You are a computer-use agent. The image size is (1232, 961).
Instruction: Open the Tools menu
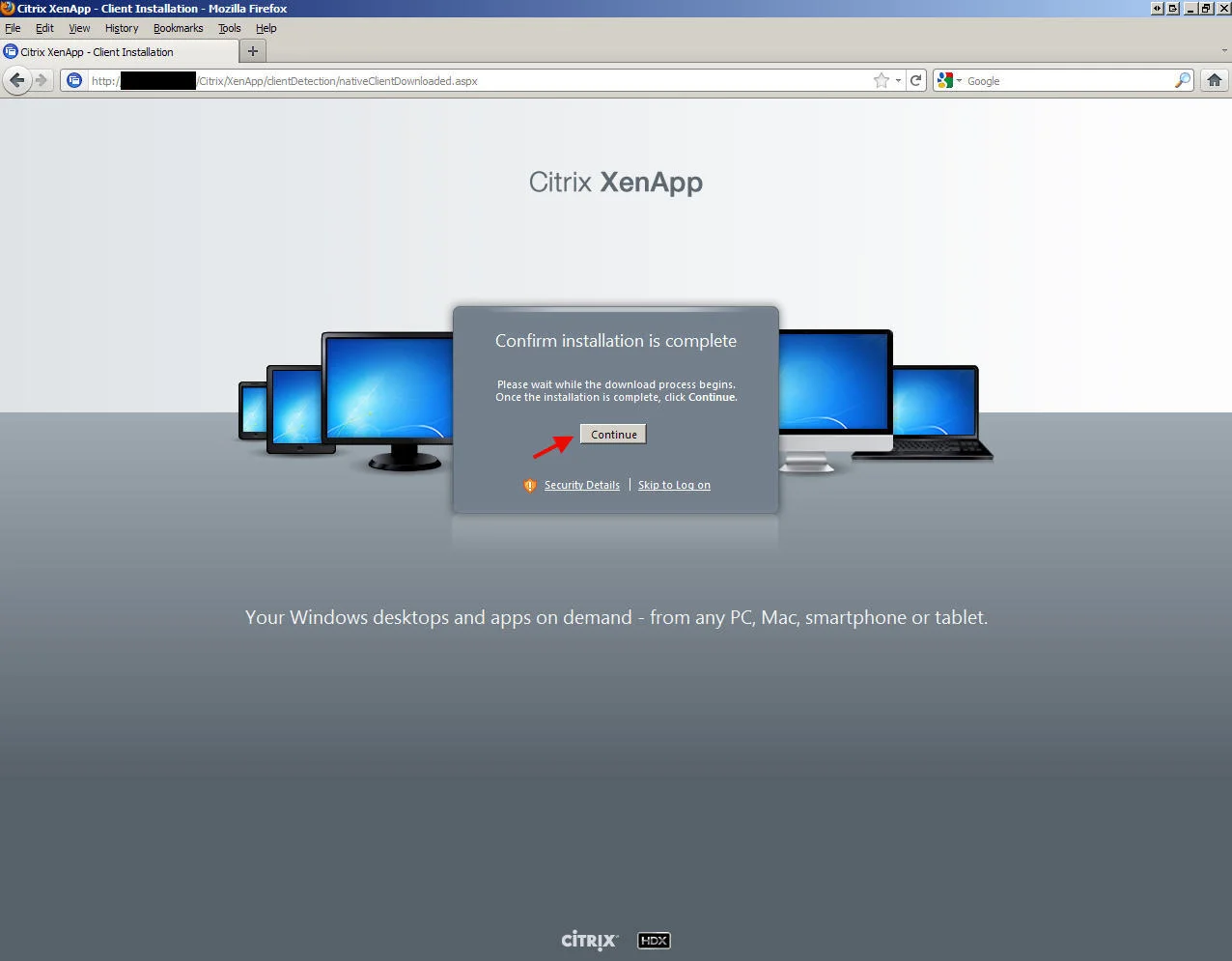(x=229, y=28)
